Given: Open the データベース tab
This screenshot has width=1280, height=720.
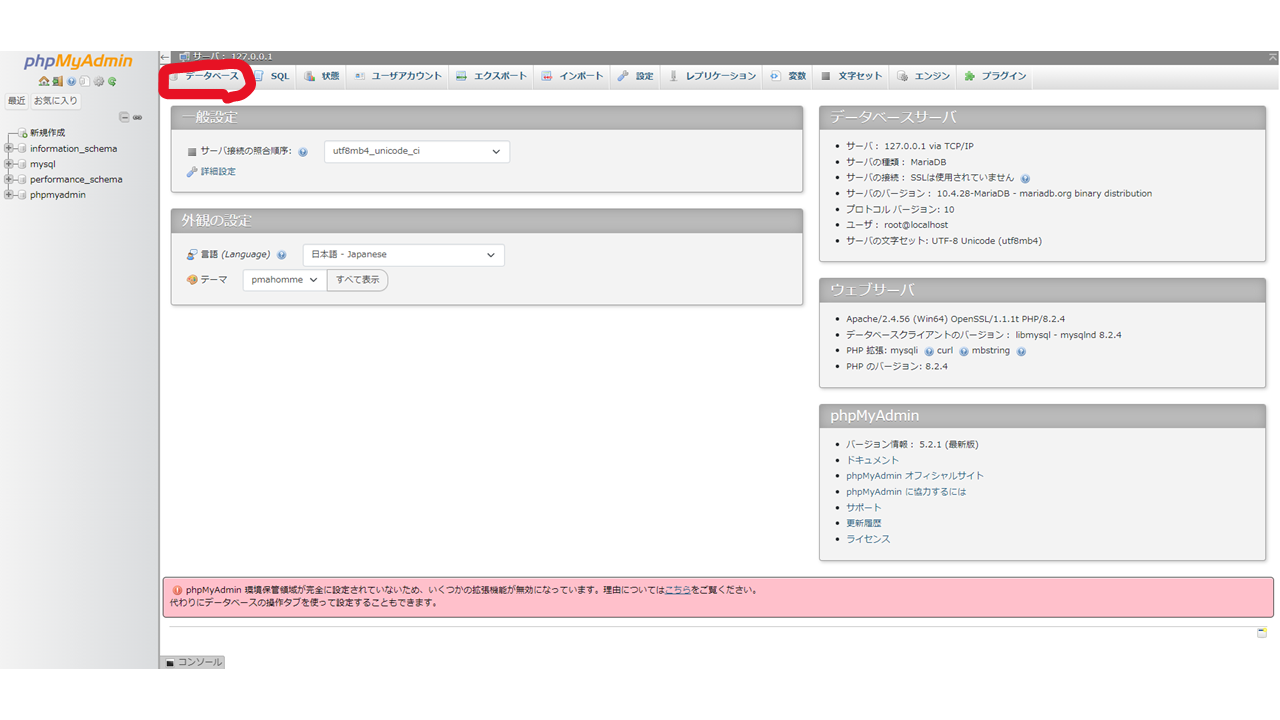Looking at the screenshot, I should [x=205, y=76].
